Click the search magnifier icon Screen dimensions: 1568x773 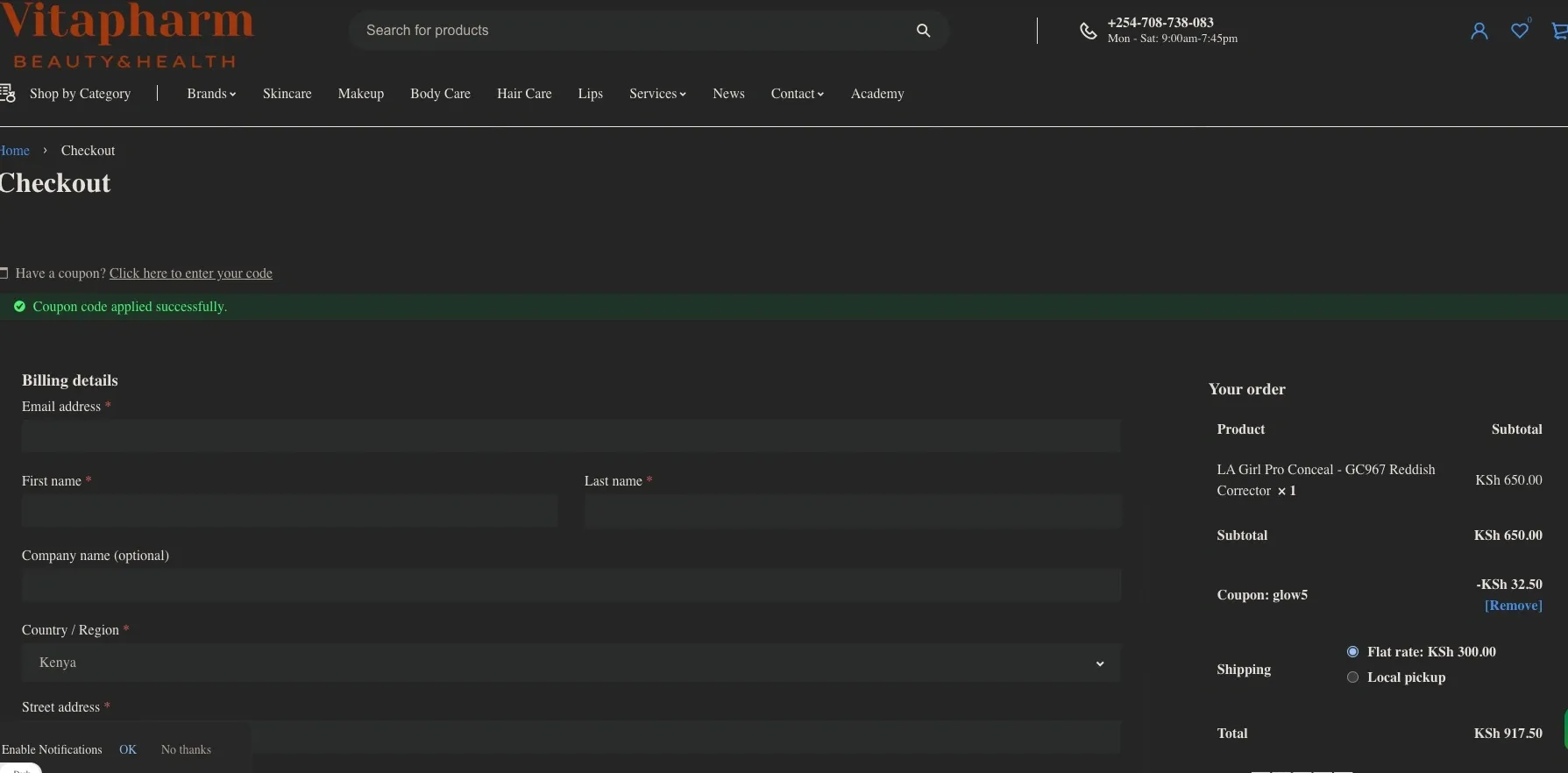(923, 31)
